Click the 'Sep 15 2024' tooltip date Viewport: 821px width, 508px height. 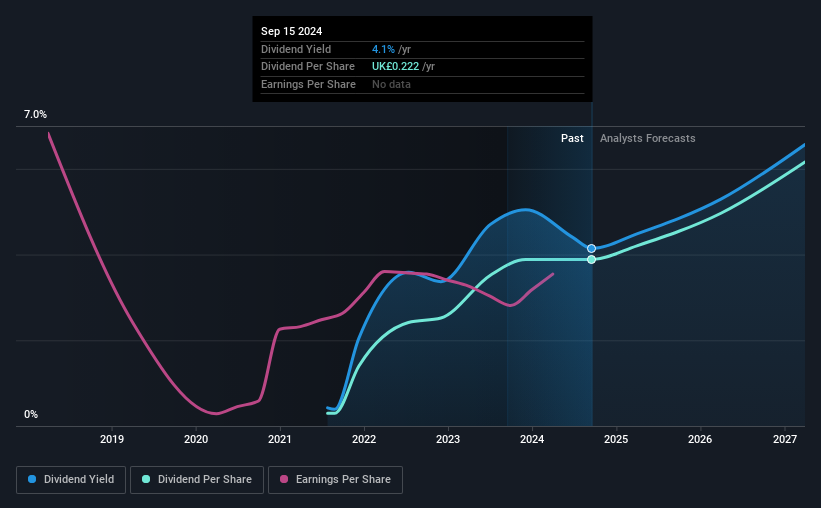(292, 31)
